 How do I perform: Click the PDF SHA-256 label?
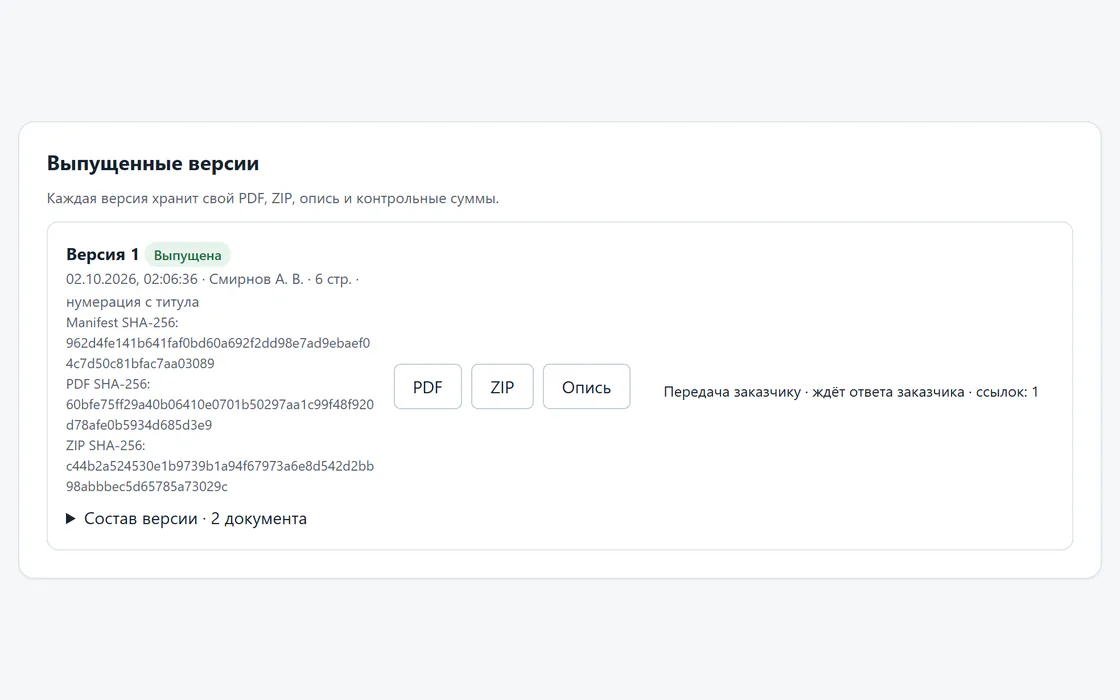(x=108, y=384)
